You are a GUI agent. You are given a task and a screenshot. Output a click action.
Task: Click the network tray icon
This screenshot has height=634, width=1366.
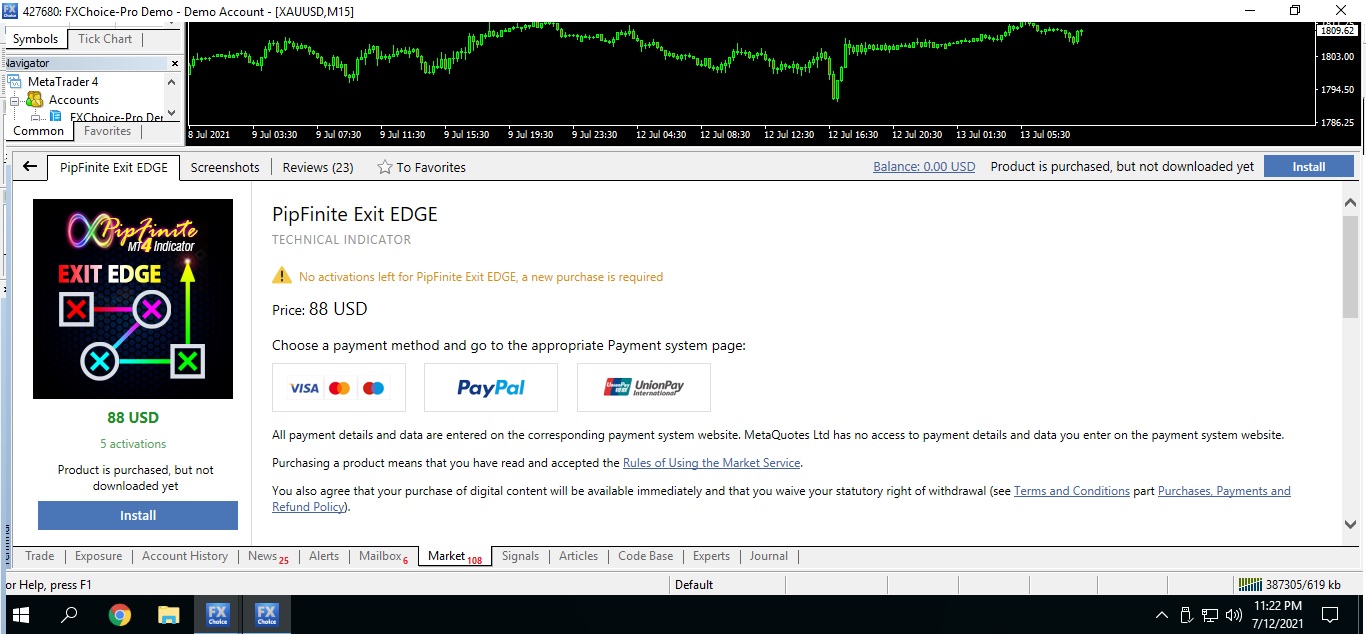(1210, 615)
